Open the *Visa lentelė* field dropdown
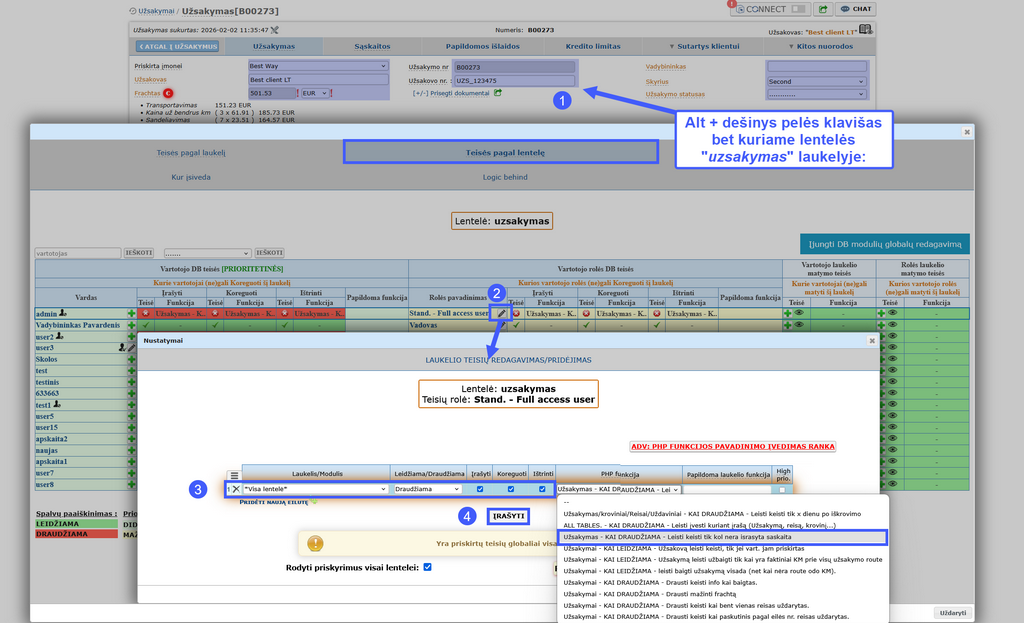1024x623 pixels. 315,489
